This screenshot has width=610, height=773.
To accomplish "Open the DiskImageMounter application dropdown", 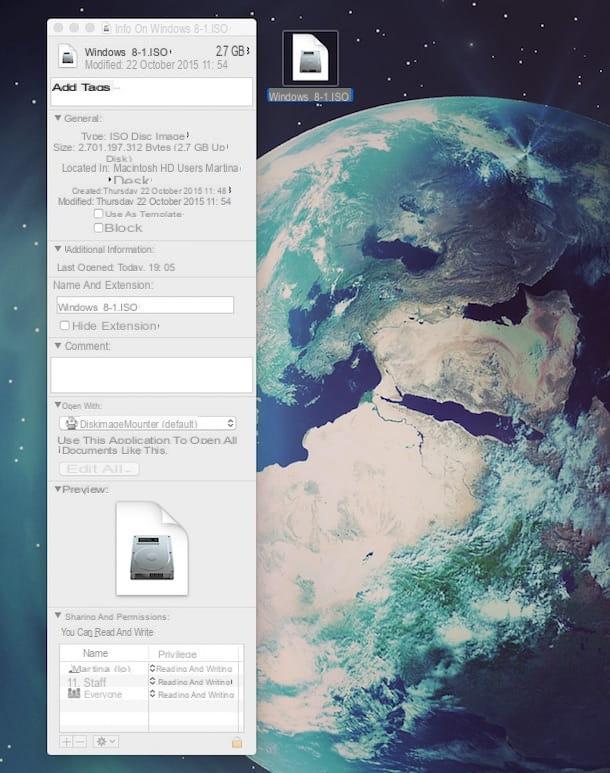I will click(147, 423).
